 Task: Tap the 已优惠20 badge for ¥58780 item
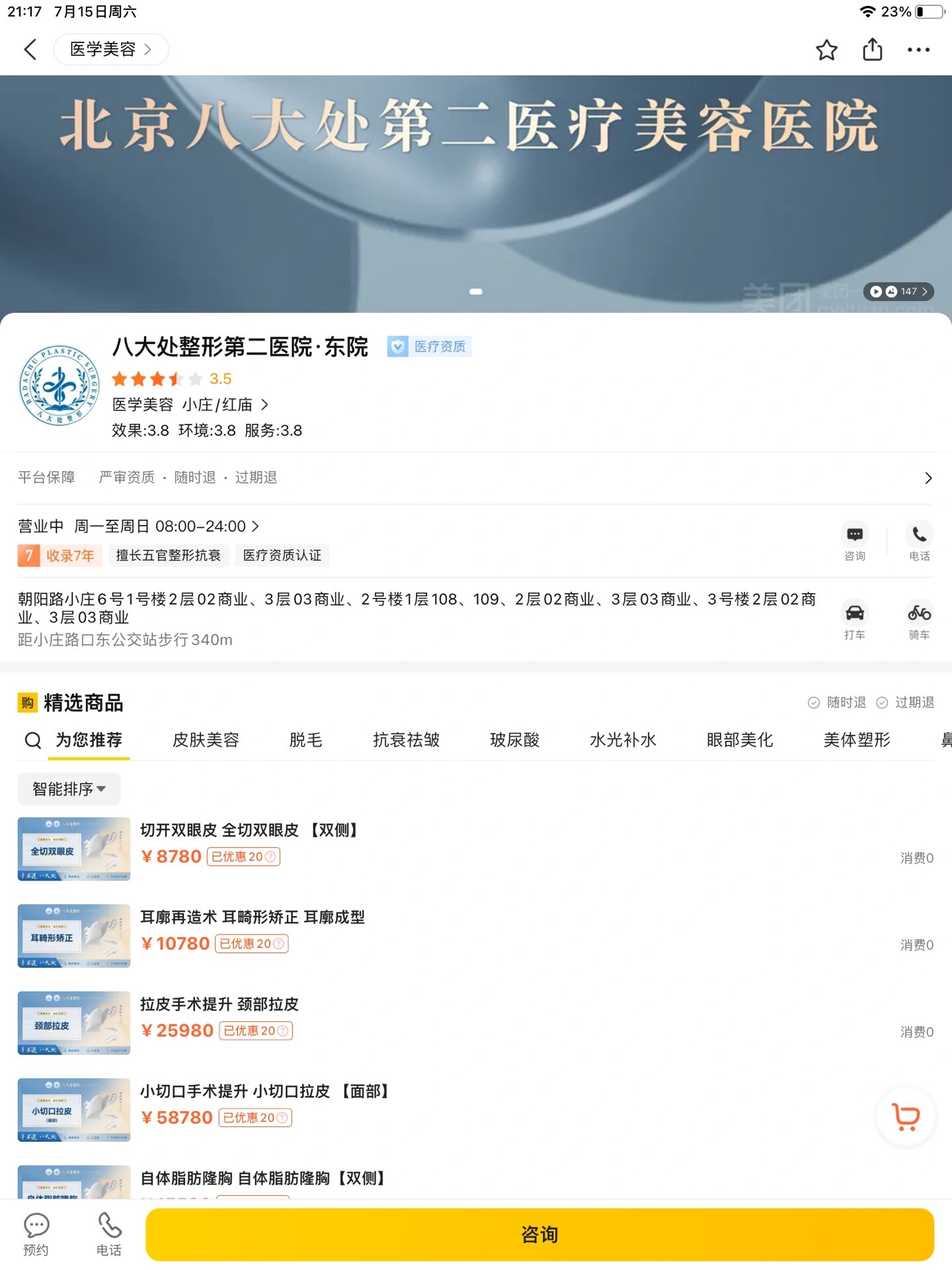[255, 1118]
